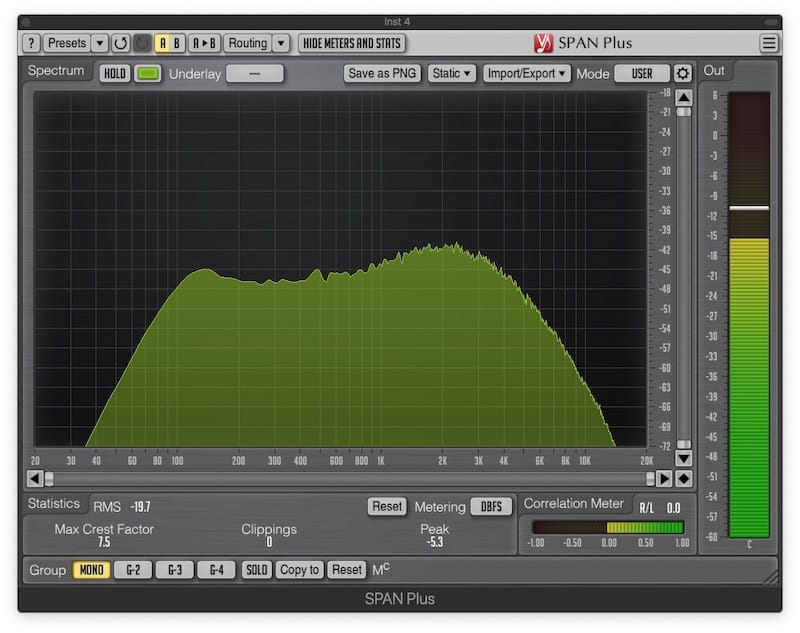Select group G-4
This screenshot has height=633, width=800.
pyautogui.click(x=217, y=570)
